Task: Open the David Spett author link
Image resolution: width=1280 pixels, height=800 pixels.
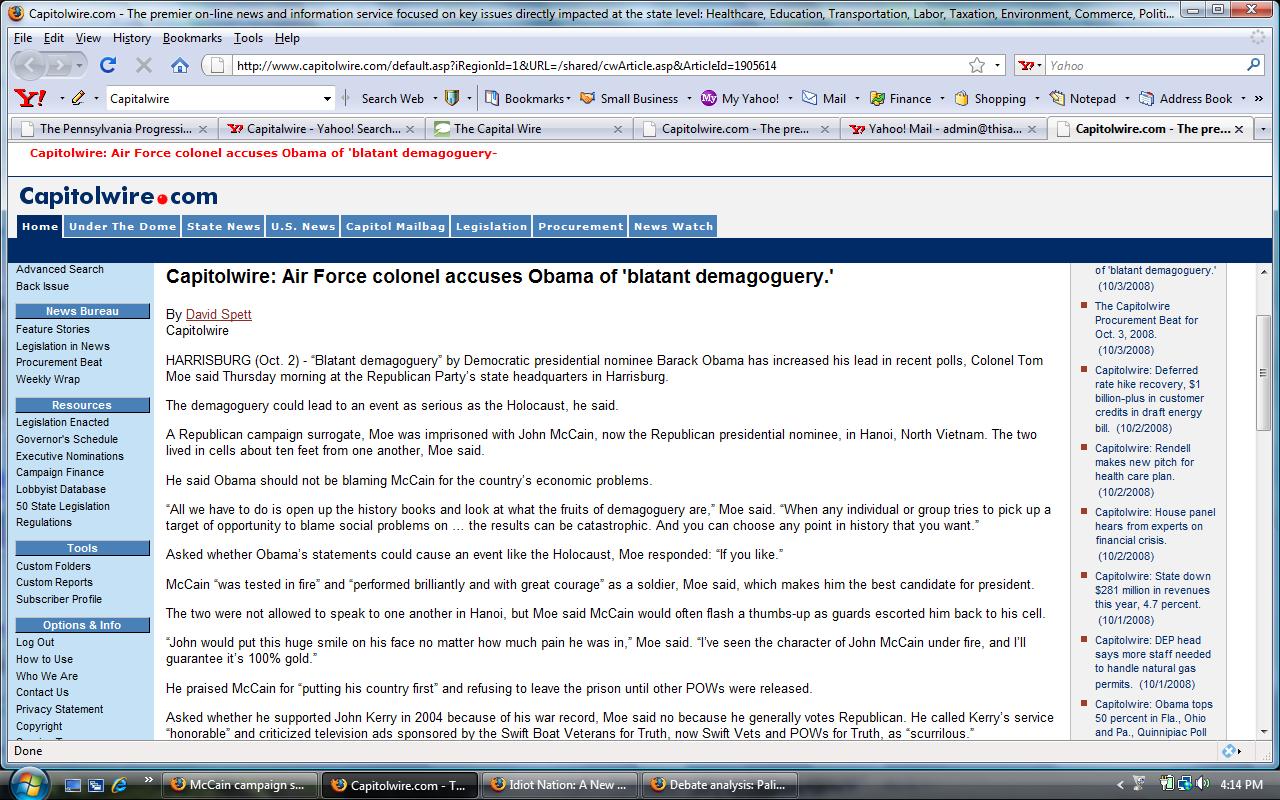Action: pyautogui.click(x=218, y=314)
